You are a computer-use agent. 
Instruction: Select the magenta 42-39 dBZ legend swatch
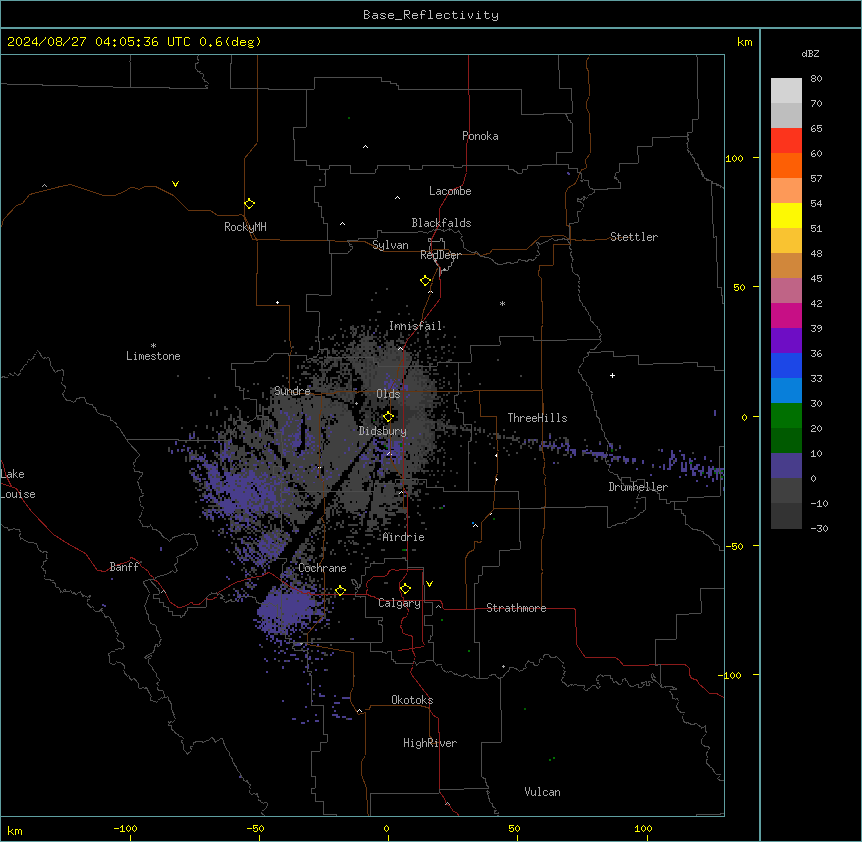786,315
